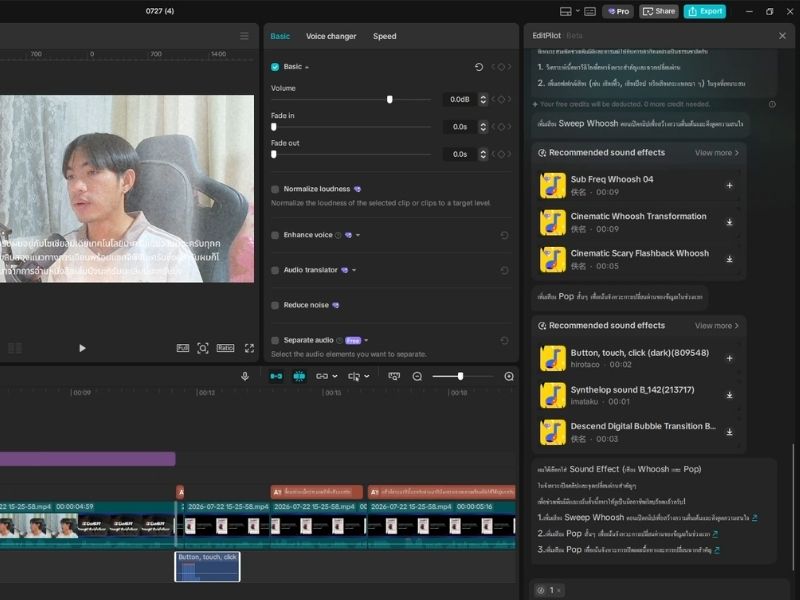Click the microphone record voiceover icon

pyautogui.click(x=245, y=377)
